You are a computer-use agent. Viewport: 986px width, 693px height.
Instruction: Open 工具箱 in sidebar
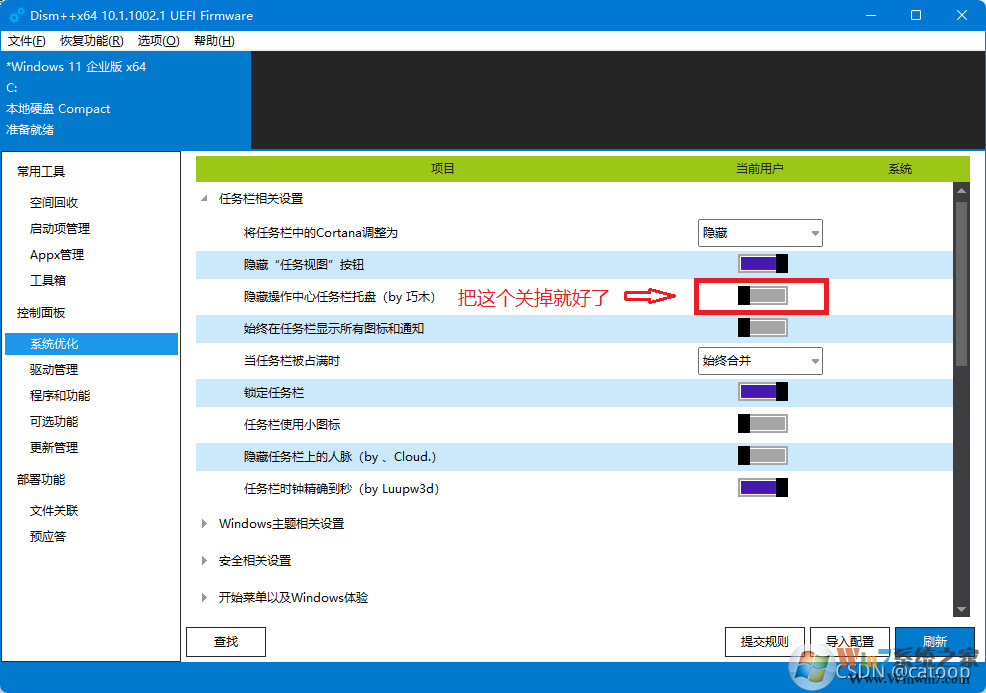tap(48, 280)
